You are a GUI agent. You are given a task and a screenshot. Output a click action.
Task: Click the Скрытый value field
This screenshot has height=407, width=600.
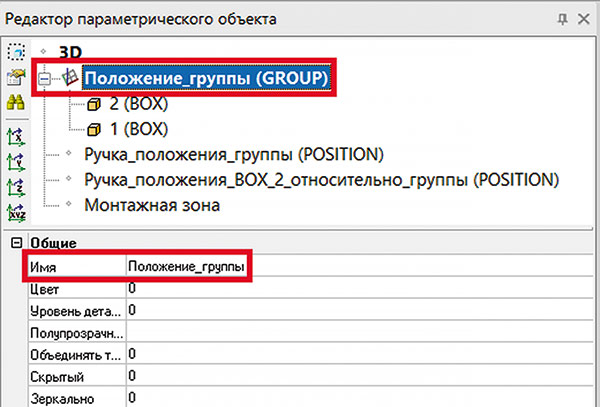360,375
